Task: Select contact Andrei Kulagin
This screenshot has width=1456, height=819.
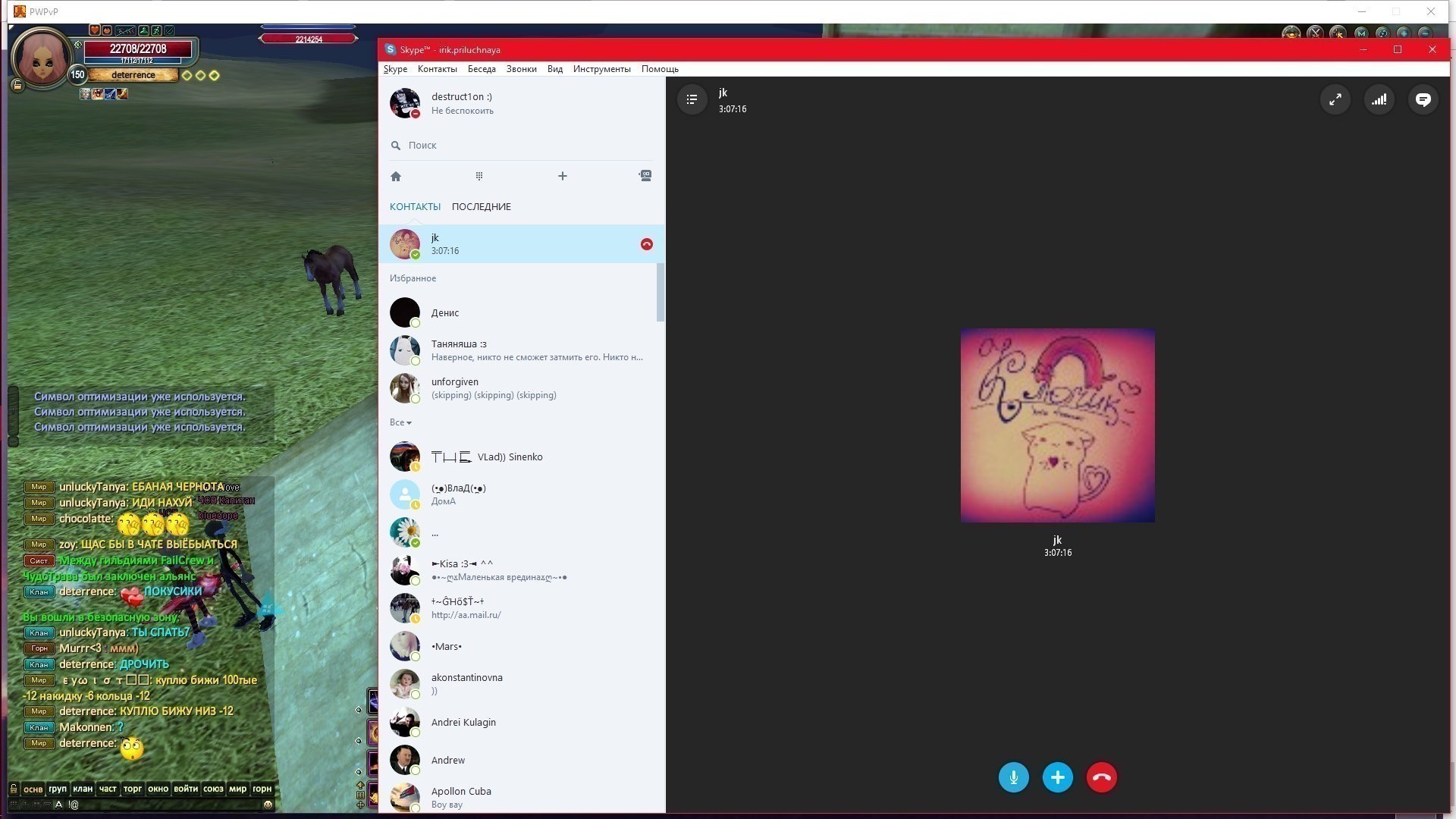Action: pyautogui.click(x=463, y=722)
